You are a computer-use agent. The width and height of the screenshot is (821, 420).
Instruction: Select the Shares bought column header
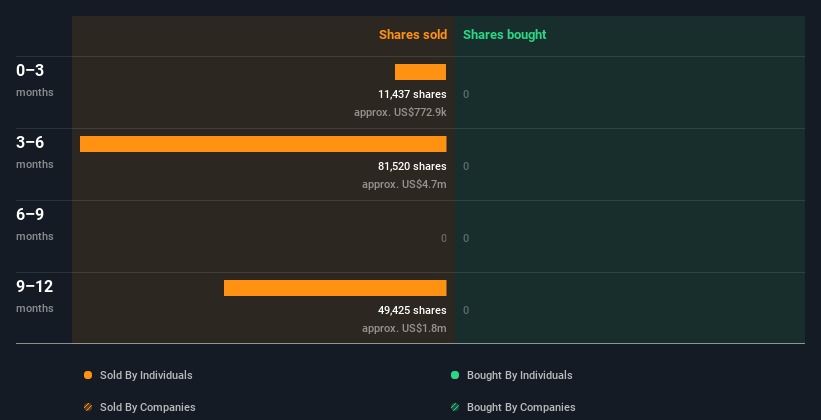tap(504, 35)
